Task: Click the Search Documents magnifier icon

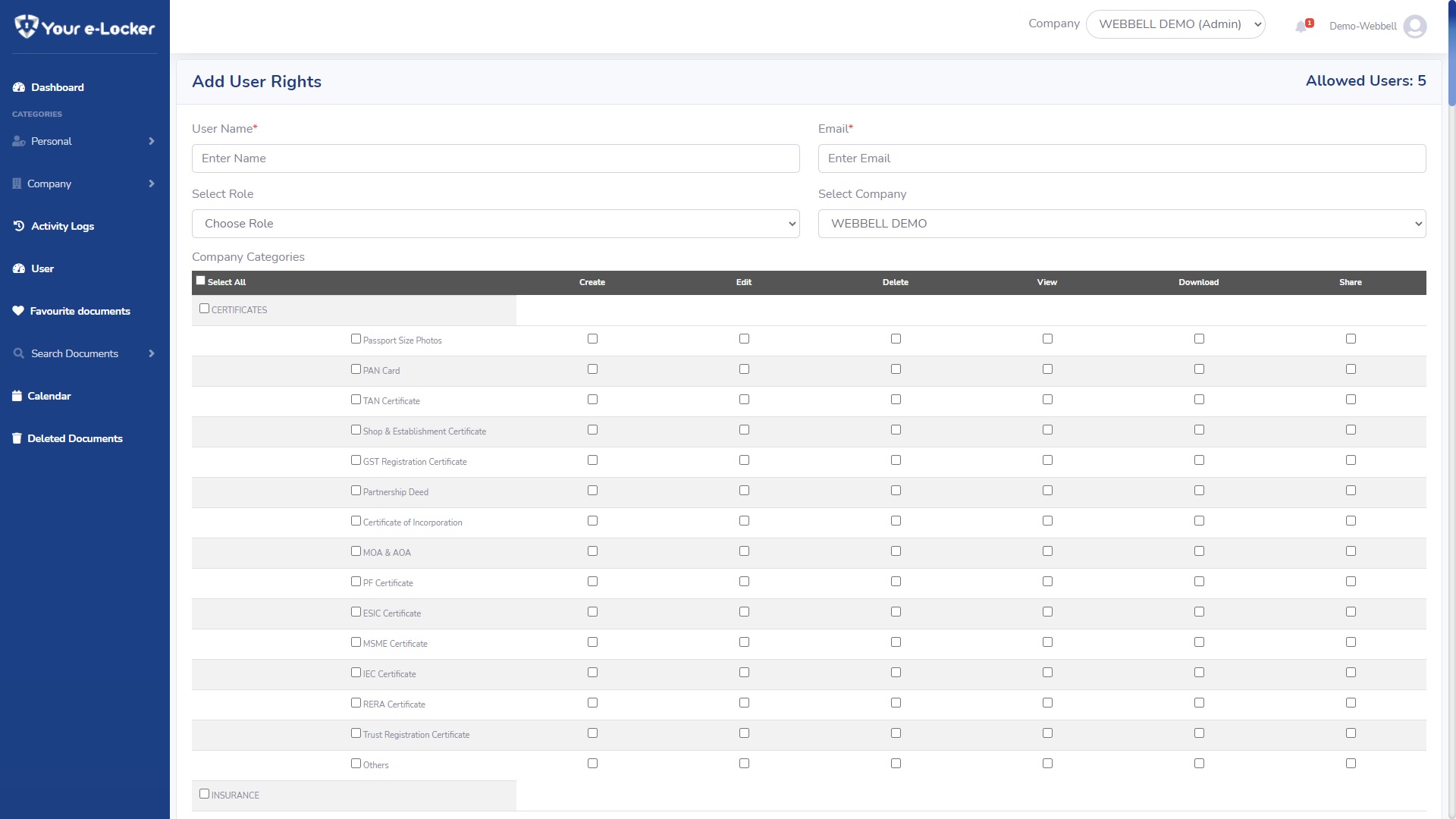Action: pyautogui.click(x=19, y=353)
